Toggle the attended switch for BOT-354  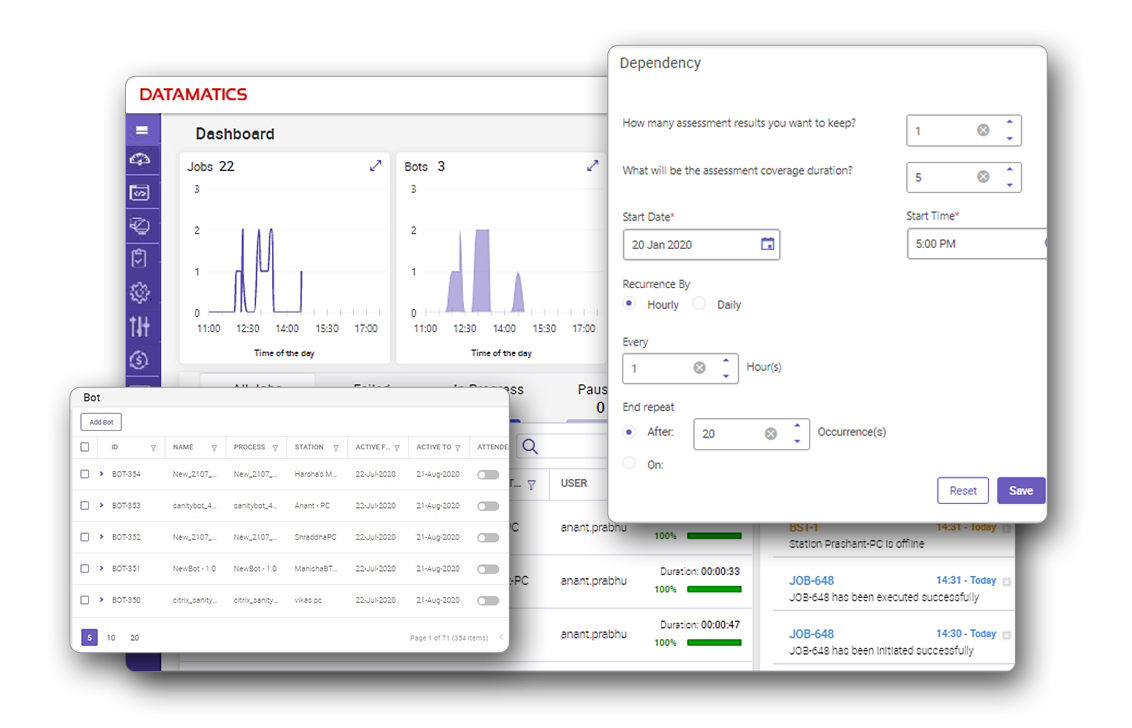pos(488,474)
